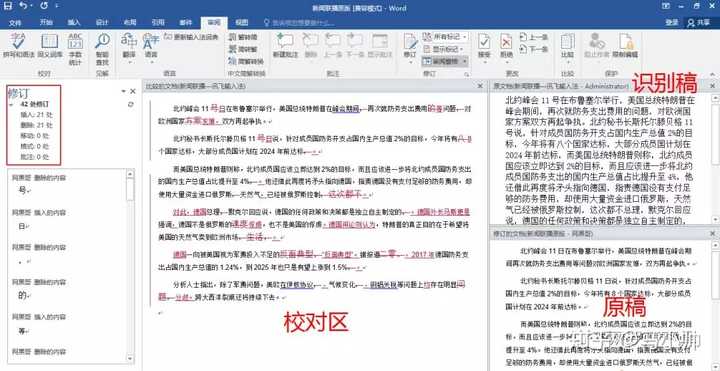Image resolution: width=720 pixels, height=371 pixels.
Task: Click the 共享 share button
Action: coord(698,22)
